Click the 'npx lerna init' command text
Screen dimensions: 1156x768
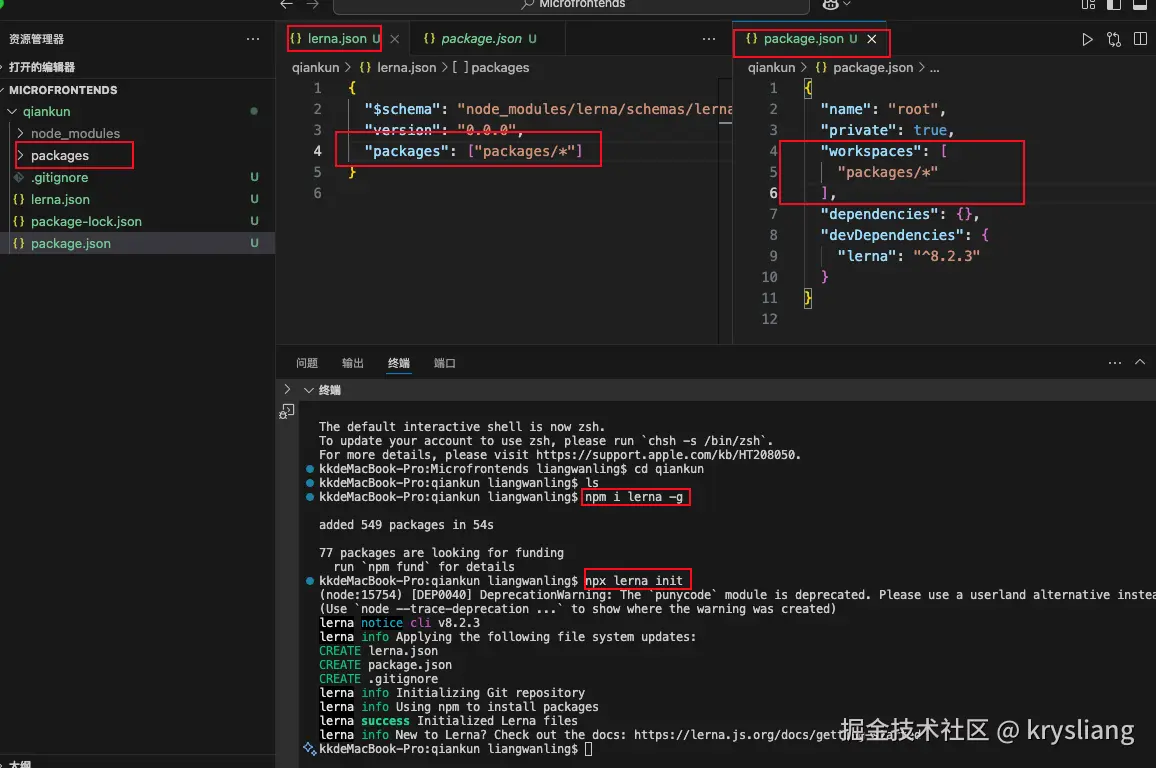(634, 581)
